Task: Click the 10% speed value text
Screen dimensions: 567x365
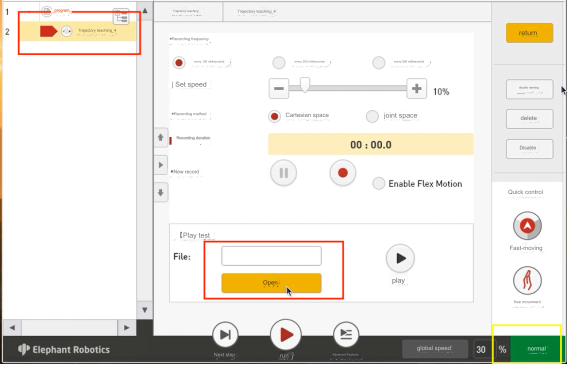Action: pyautogui.click(x=441, y=92)
